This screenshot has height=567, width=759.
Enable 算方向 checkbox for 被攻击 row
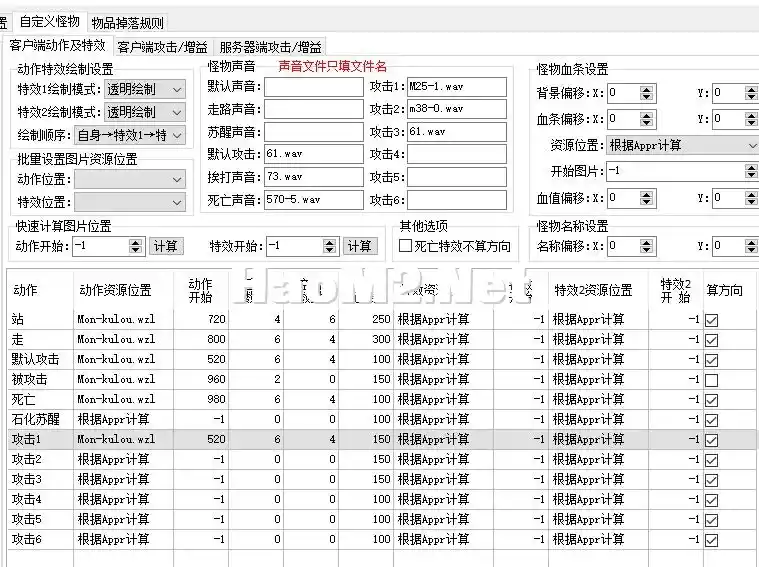coord(712,381)
